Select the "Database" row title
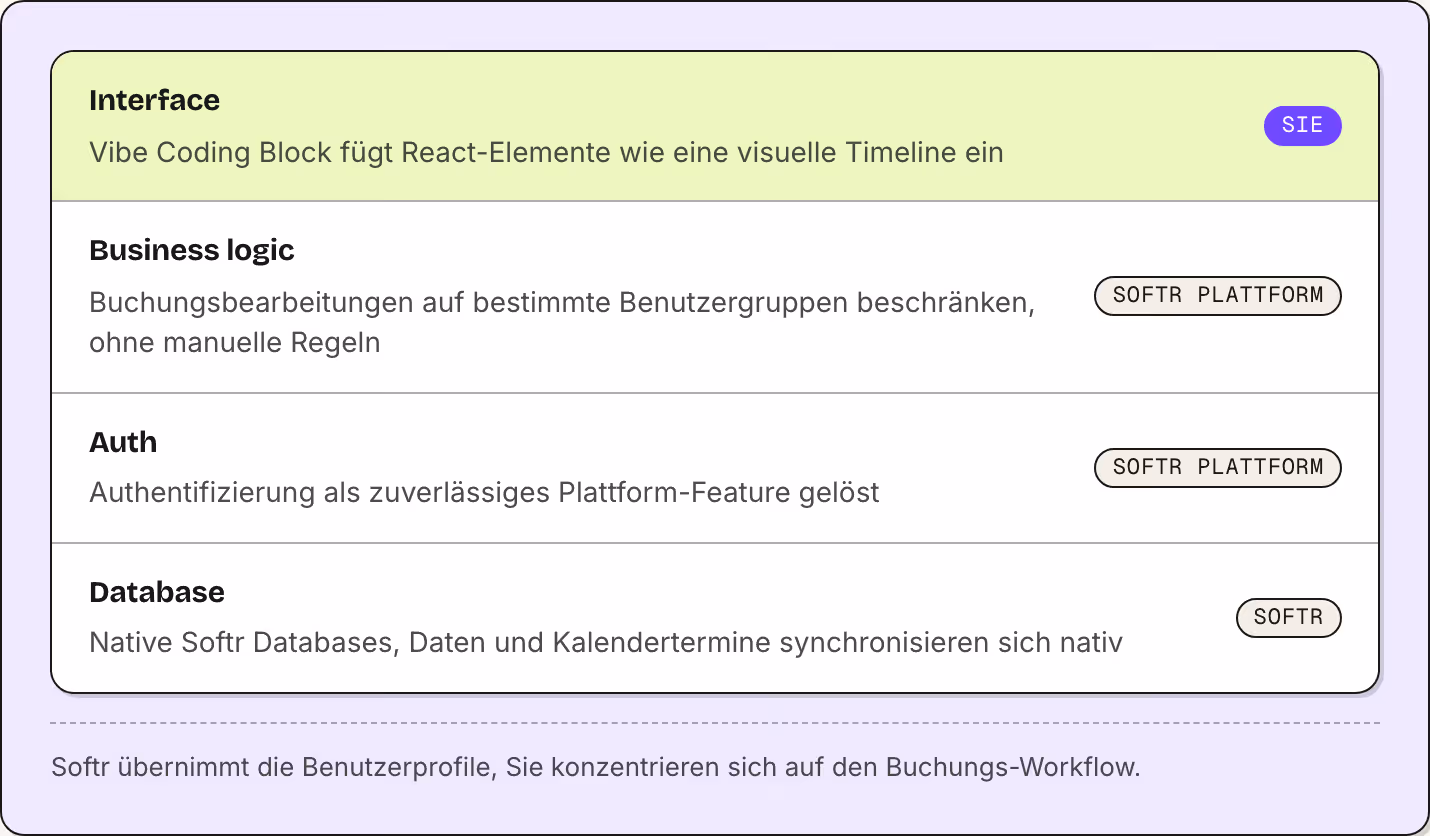This screenshot has height=836, width=1430. (x=157, y=592)
